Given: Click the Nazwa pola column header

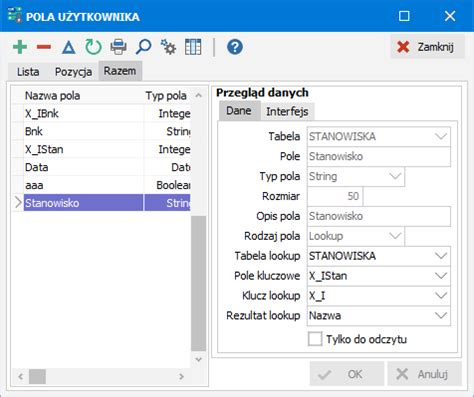Looking at the screenshot, I should (84, 96).
